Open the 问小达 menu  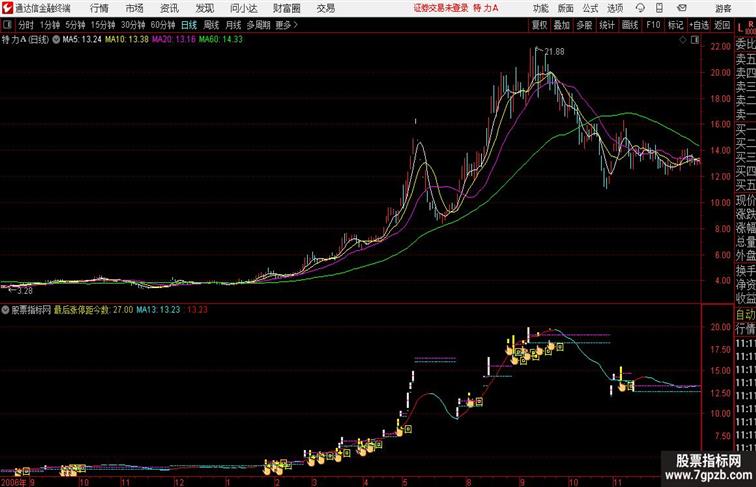pos(244,8)
